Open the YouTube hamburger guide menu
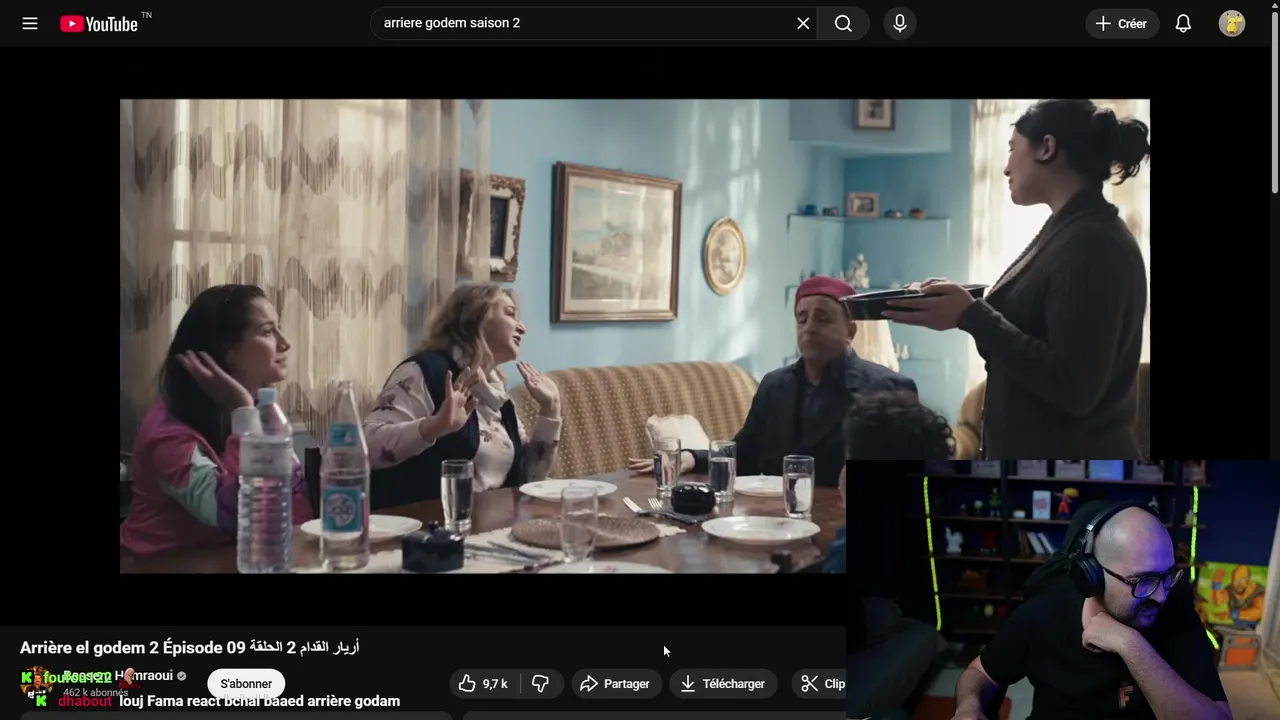This screenshot has width=1280, height=720. [30, 23]
